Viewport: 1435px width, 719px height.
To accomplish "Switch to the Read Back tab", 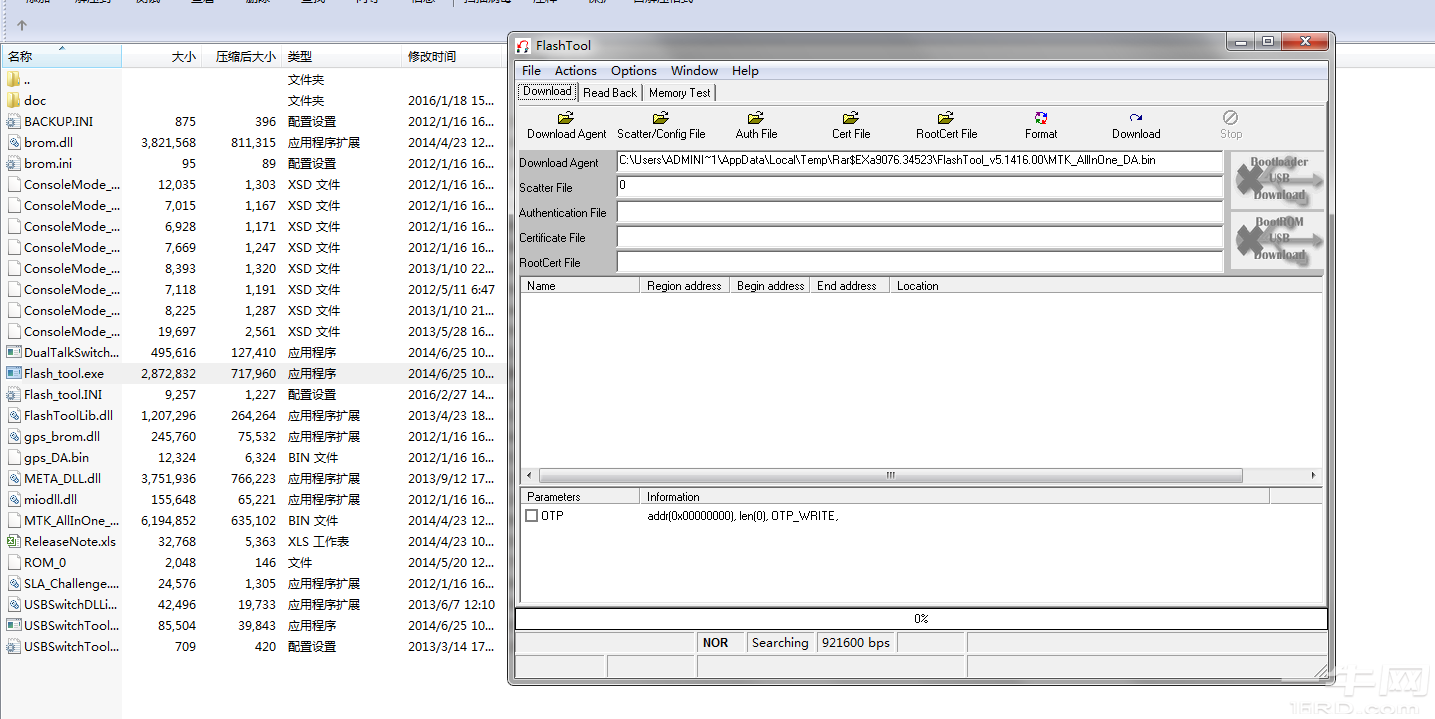I will tap(610, 93).
